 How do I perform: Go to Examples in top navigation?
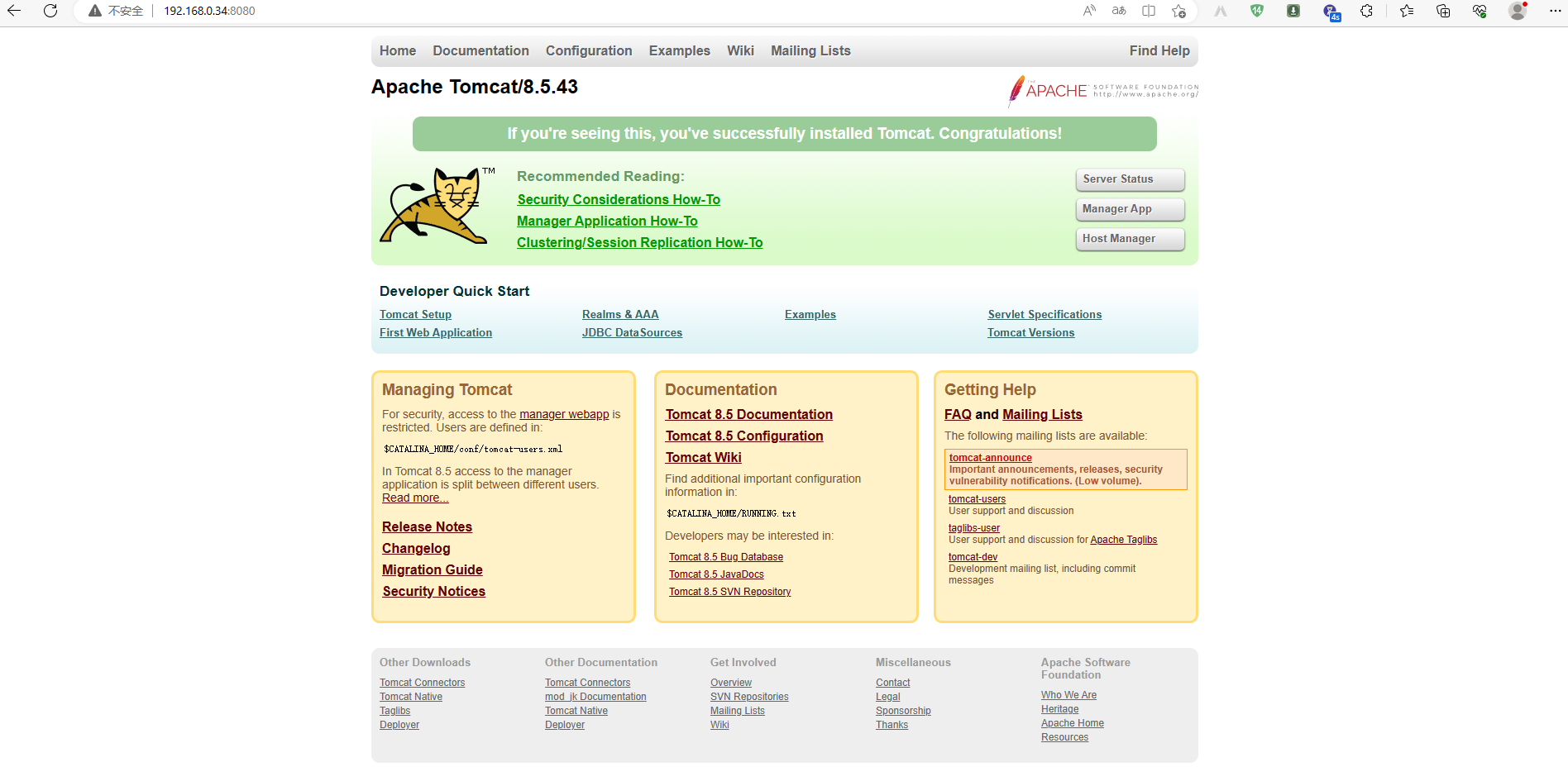(x=679, y=51)
